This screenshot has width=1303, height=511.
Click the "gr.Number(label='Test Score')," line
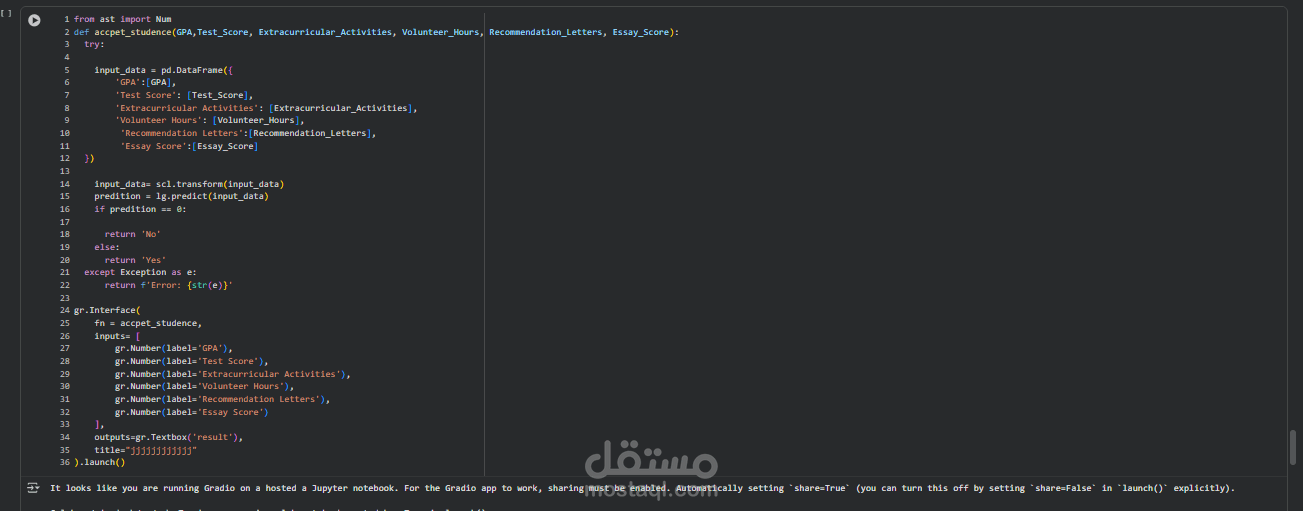(192, 361)
